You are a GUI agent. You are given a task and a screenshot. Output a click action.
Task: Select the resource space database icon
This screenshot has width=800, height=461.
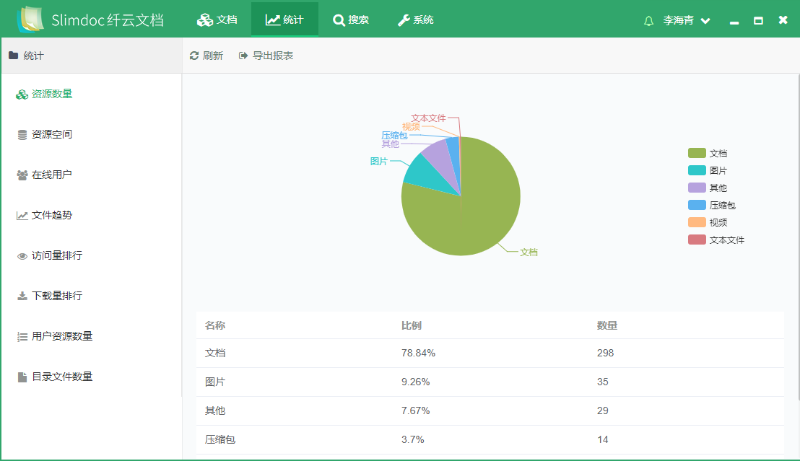point(22,134)
